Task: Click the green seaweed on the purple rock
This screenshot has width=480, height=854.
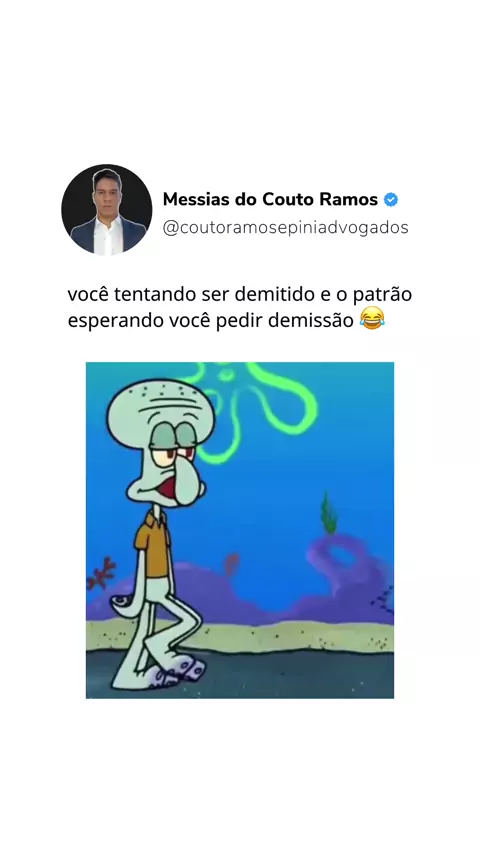Action: click(x=329, y=513)
